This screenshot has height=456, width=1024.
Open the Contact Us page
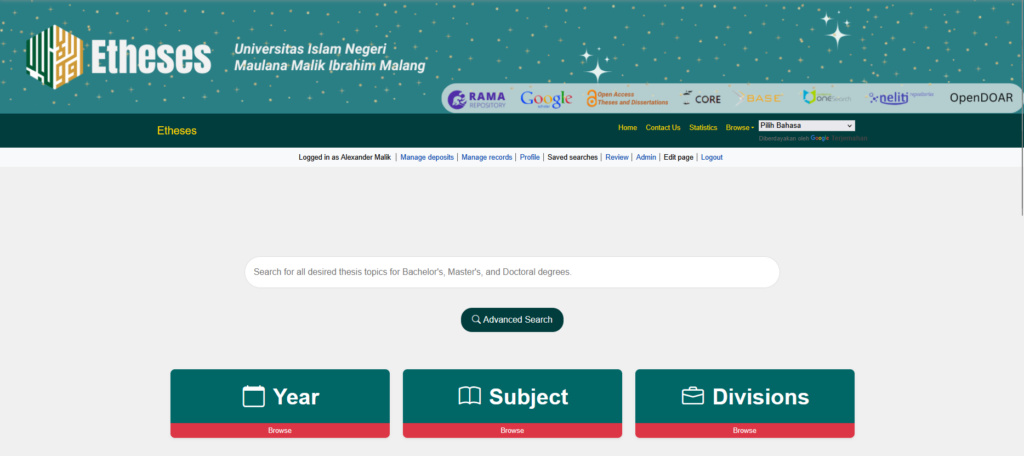pyautogui.click(x=662, y=128)
